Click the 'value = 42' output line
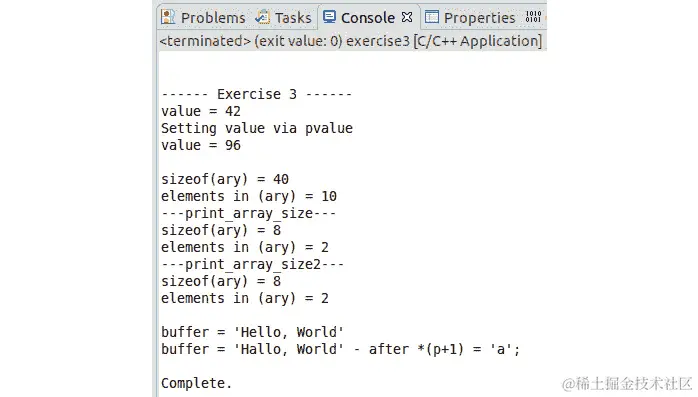Screen dimensions: 698x397 201,111
